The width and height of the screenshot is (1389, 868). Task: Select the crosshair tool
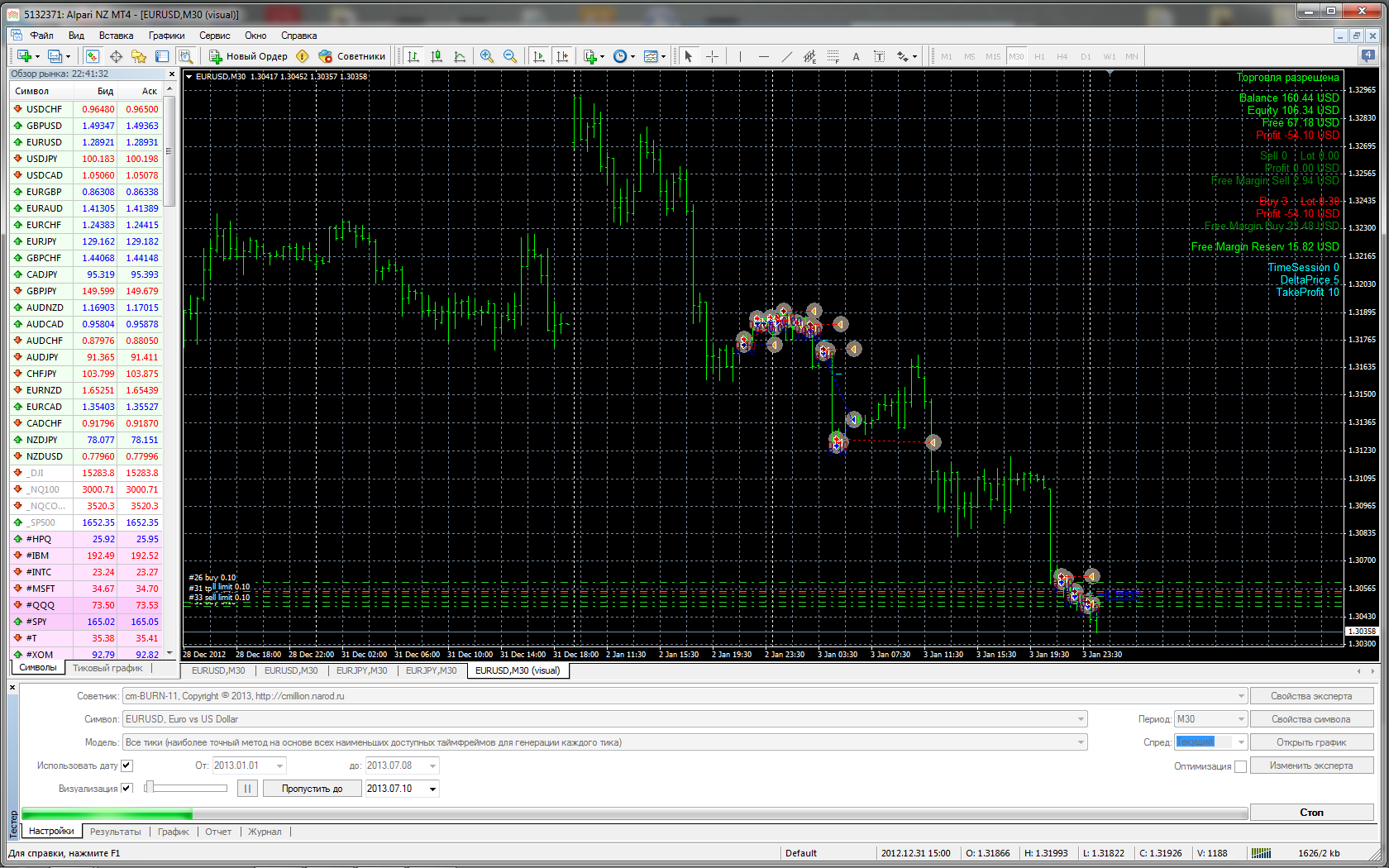click(712, 56)
